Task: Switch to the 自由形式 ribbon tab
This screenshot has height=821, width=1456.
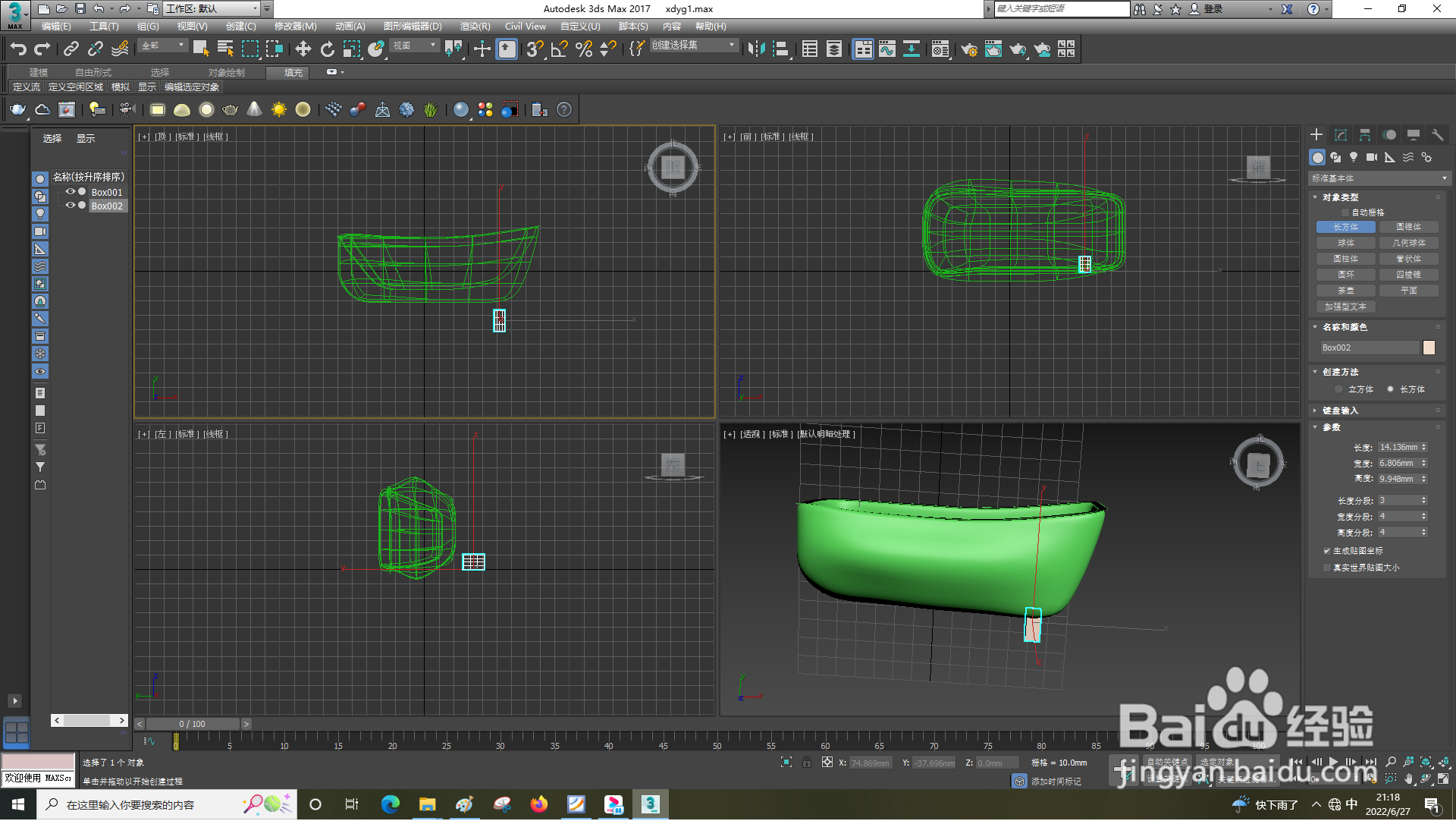Action: [93, 72]
